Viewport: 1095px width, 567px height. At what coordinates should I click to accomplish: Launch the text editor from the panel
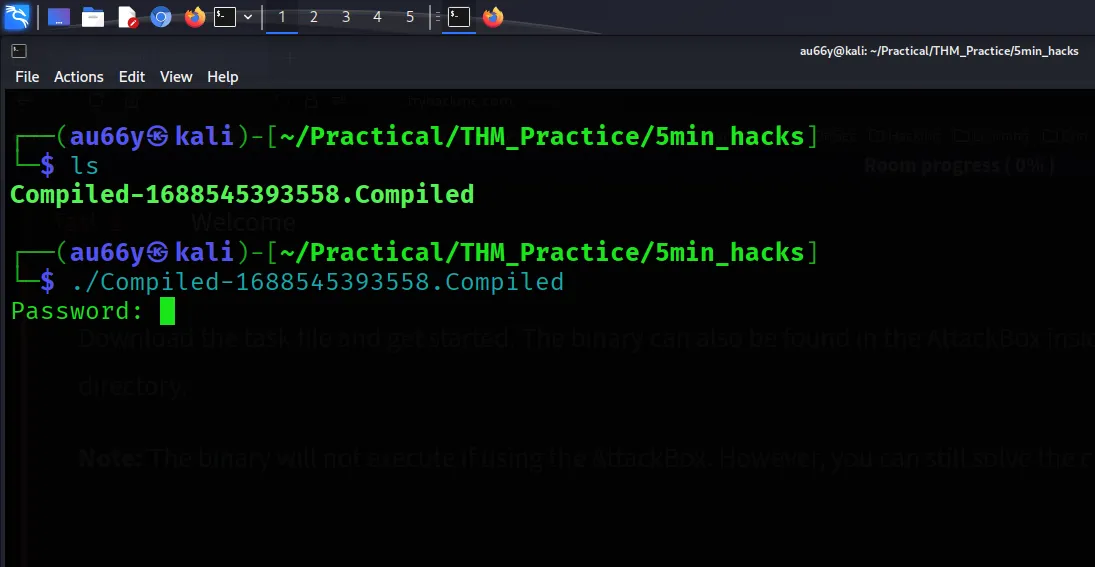tap(127, 17)
